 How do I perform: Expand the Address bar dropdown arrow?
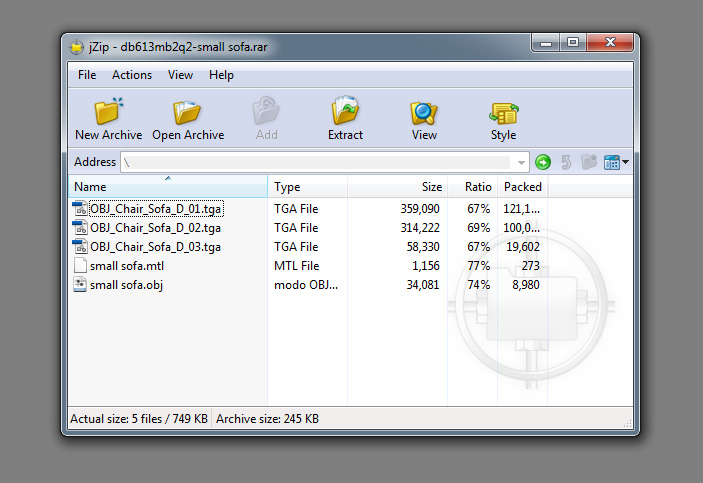(521, 162)
